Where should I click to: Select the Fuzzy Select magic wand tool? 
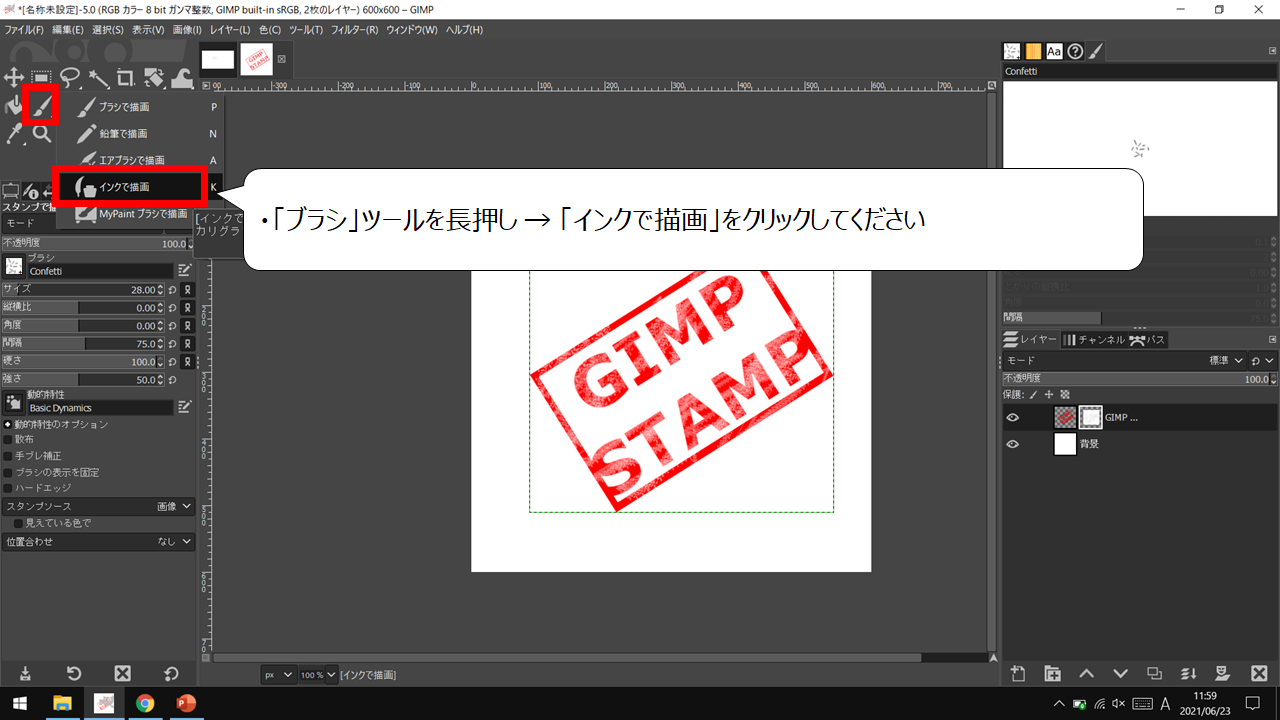pos(98,77)
